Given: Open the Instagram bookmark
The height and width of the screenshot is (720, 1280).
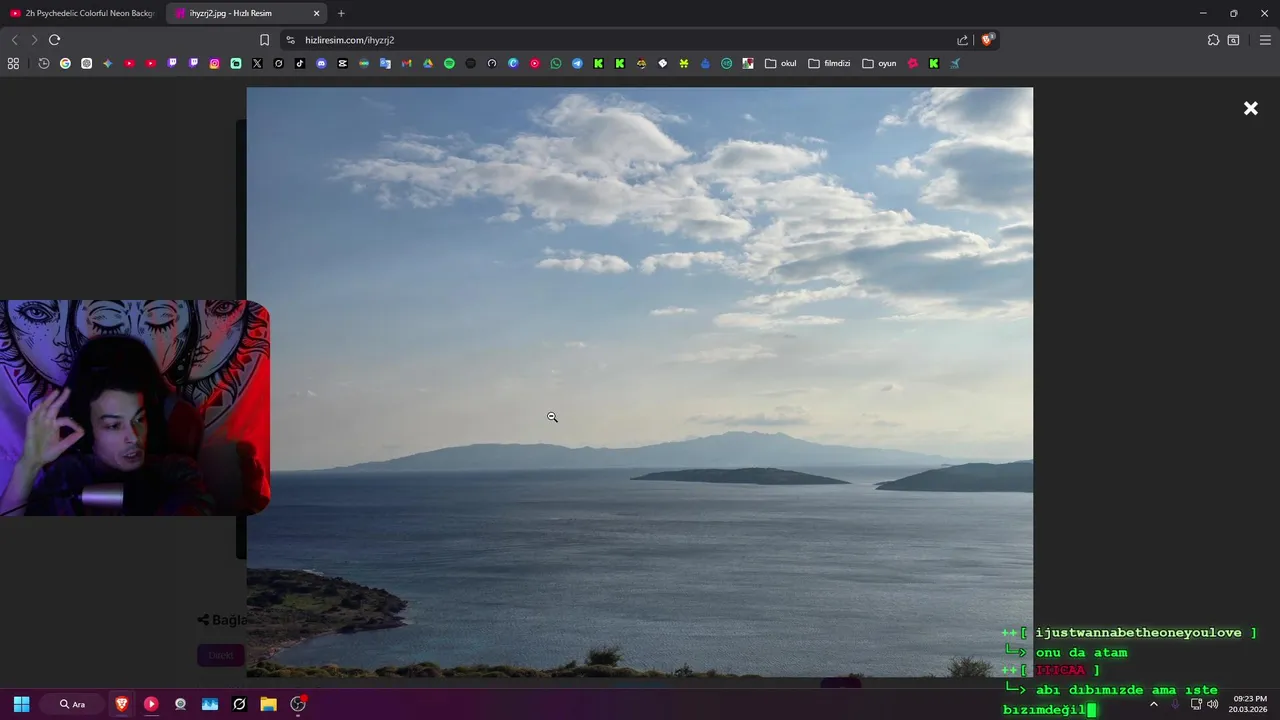Looking at the screenshot, I should coord(214,63).
